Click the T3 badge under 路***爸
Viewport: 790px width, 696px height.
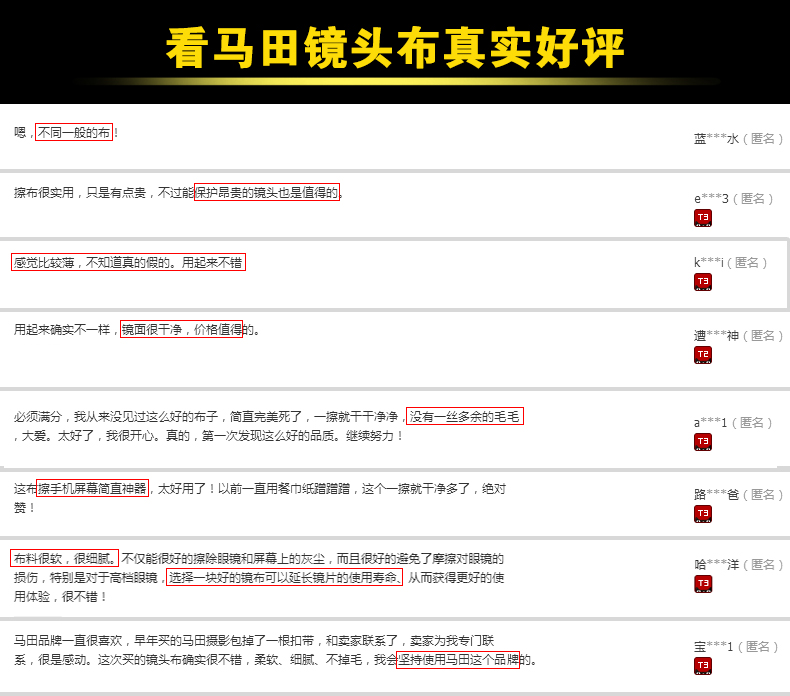703,514
